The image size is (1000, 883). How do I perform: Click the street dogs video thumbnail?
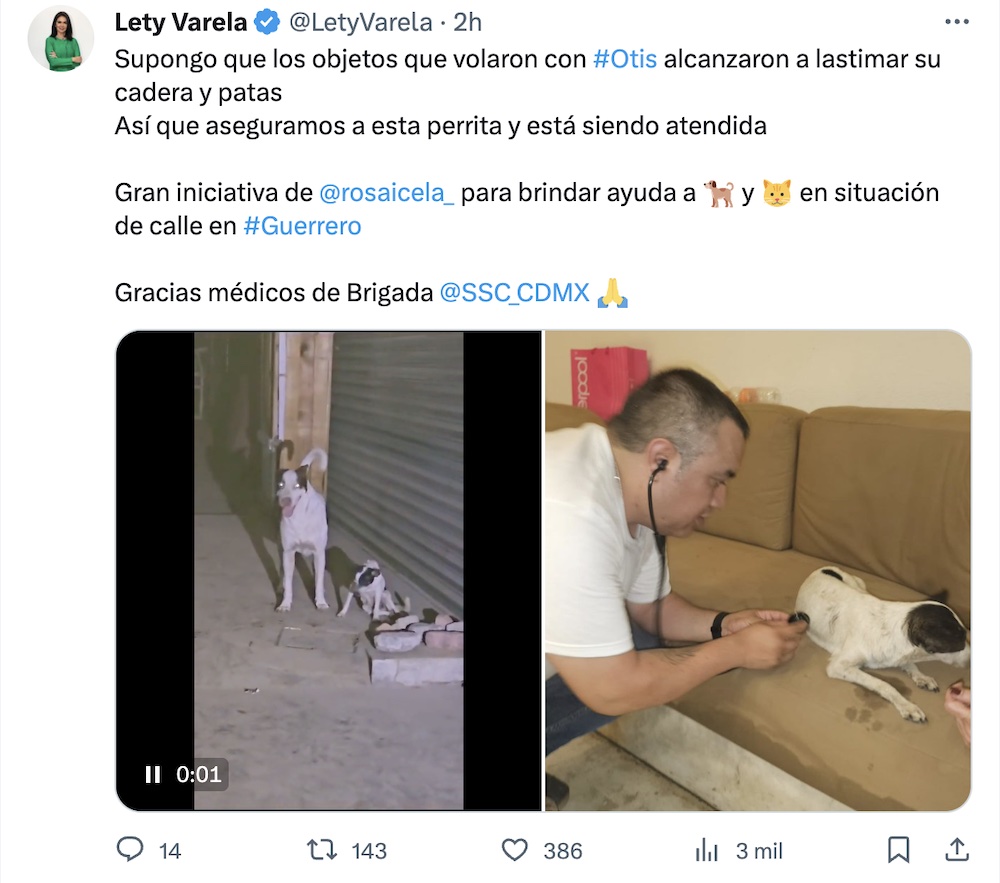tap(328, 571)
